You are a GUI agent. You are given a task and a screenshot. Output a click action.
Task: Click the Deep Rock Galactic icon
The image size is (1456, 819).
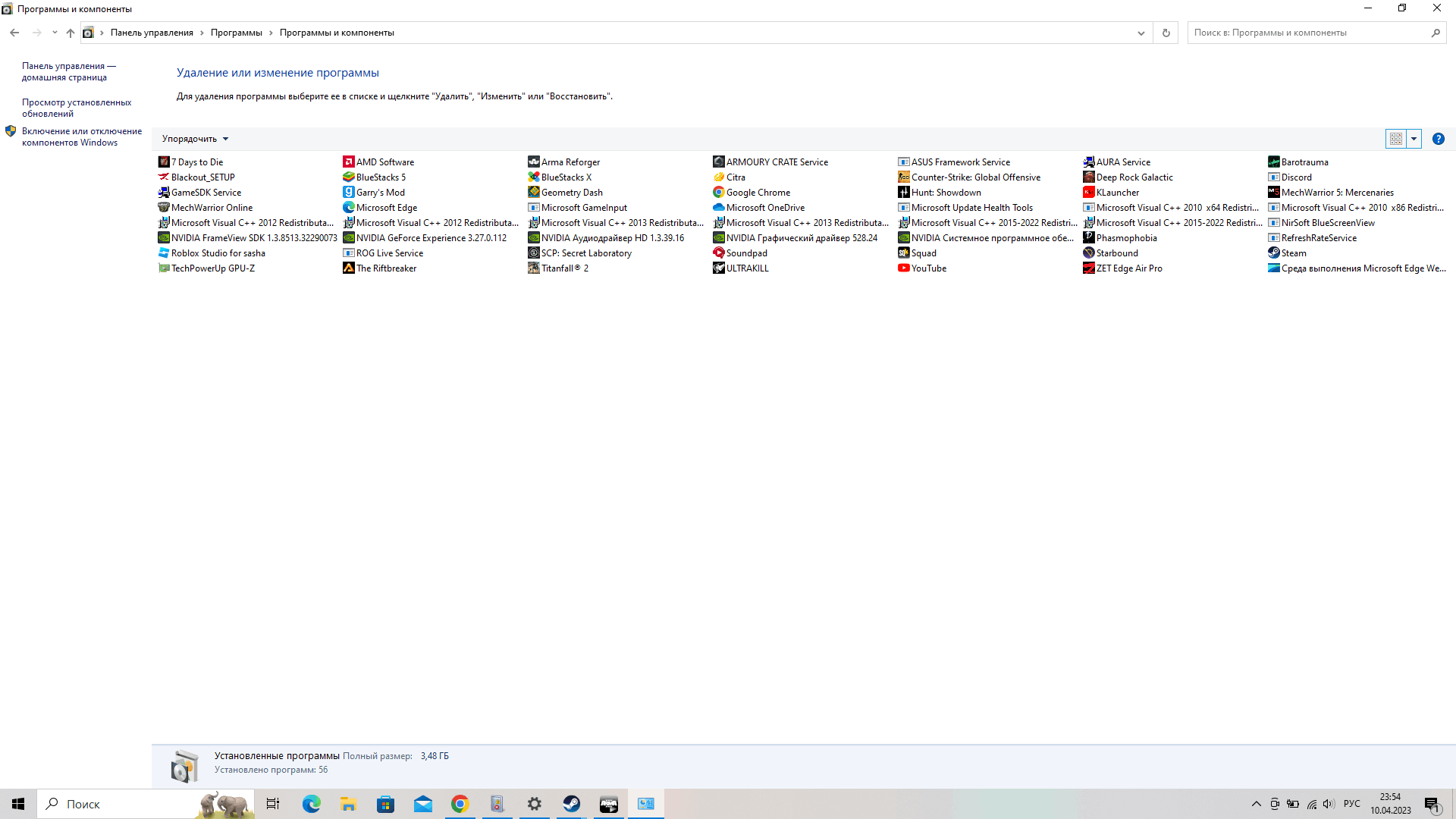(x=1089, y=177)
